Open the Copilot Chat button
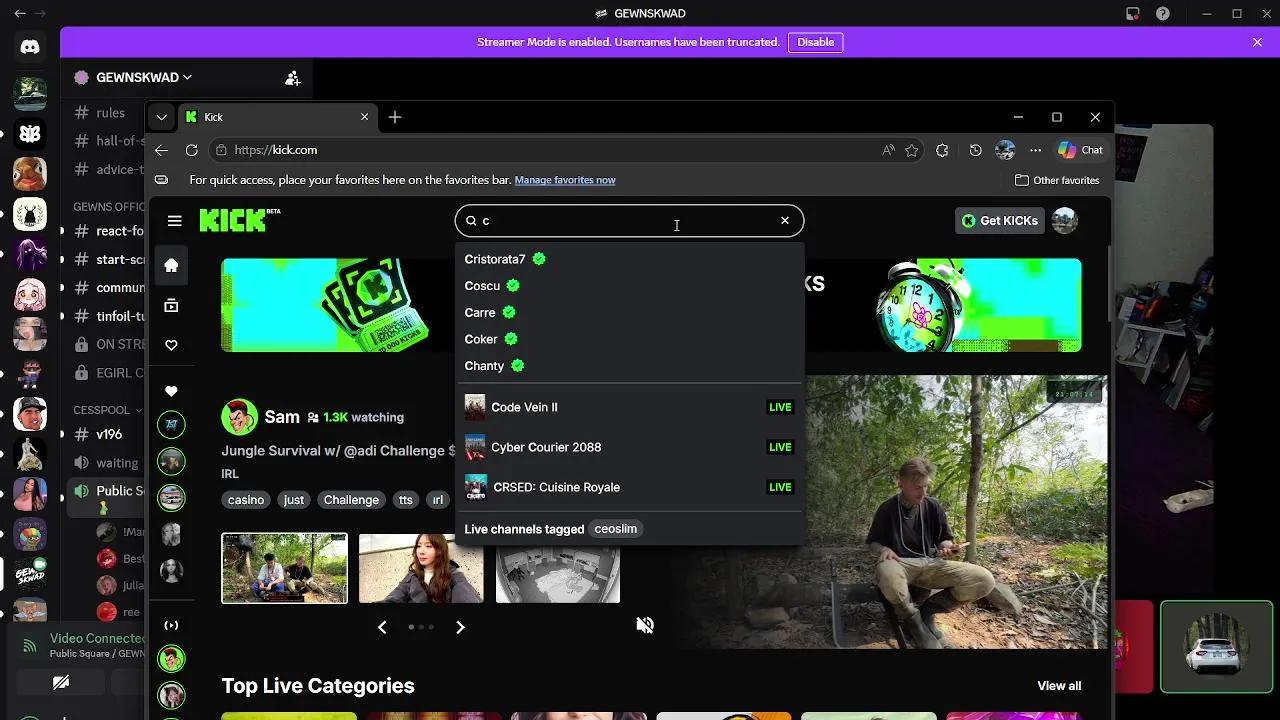Image resolution: width=1280 pixels, height=720 pixels. pyautogui.click(x=1080, y=150)
